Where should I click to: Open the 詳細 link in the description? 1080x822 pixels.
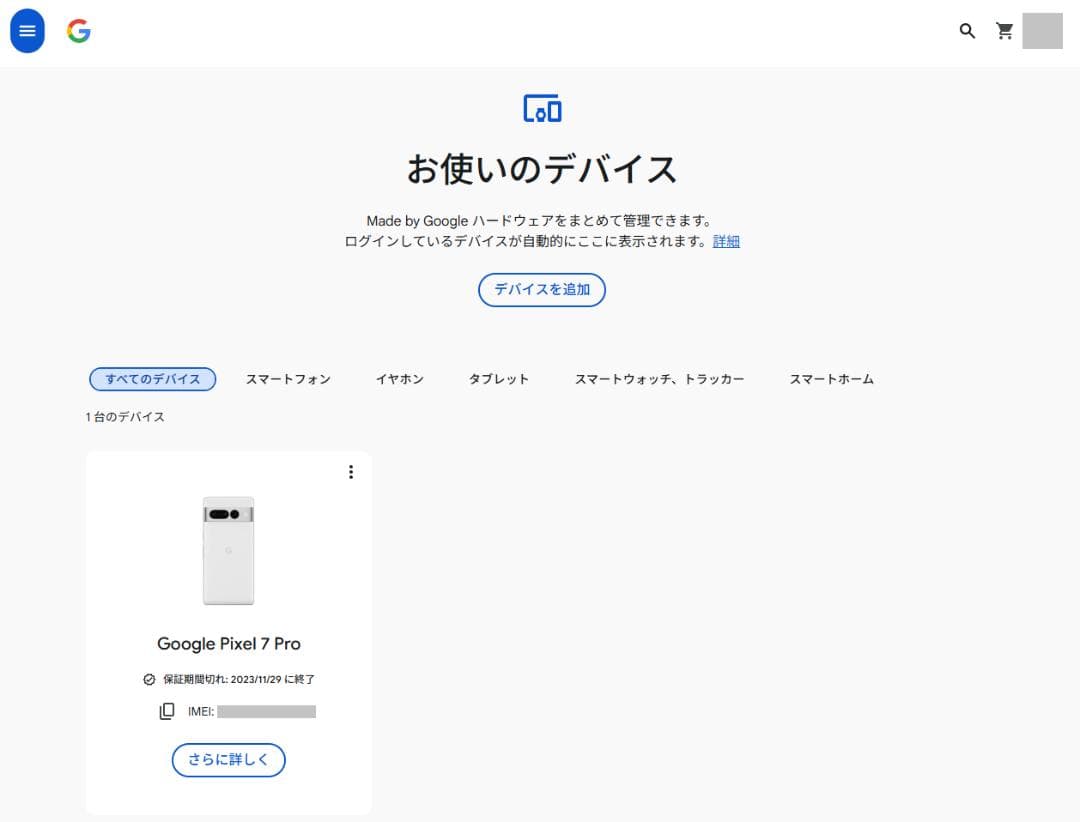pyautogui.click(x=725, y=241)
